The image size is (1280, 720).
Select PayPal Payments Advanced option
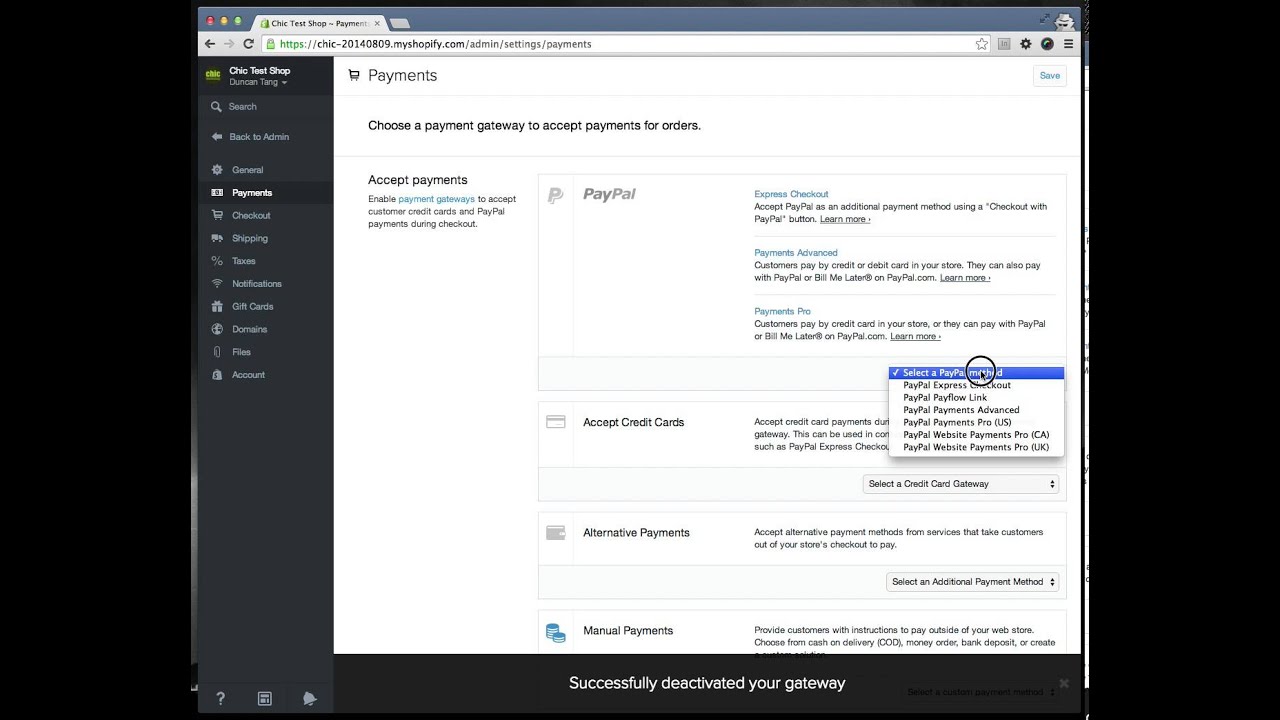tap(976, 410)
